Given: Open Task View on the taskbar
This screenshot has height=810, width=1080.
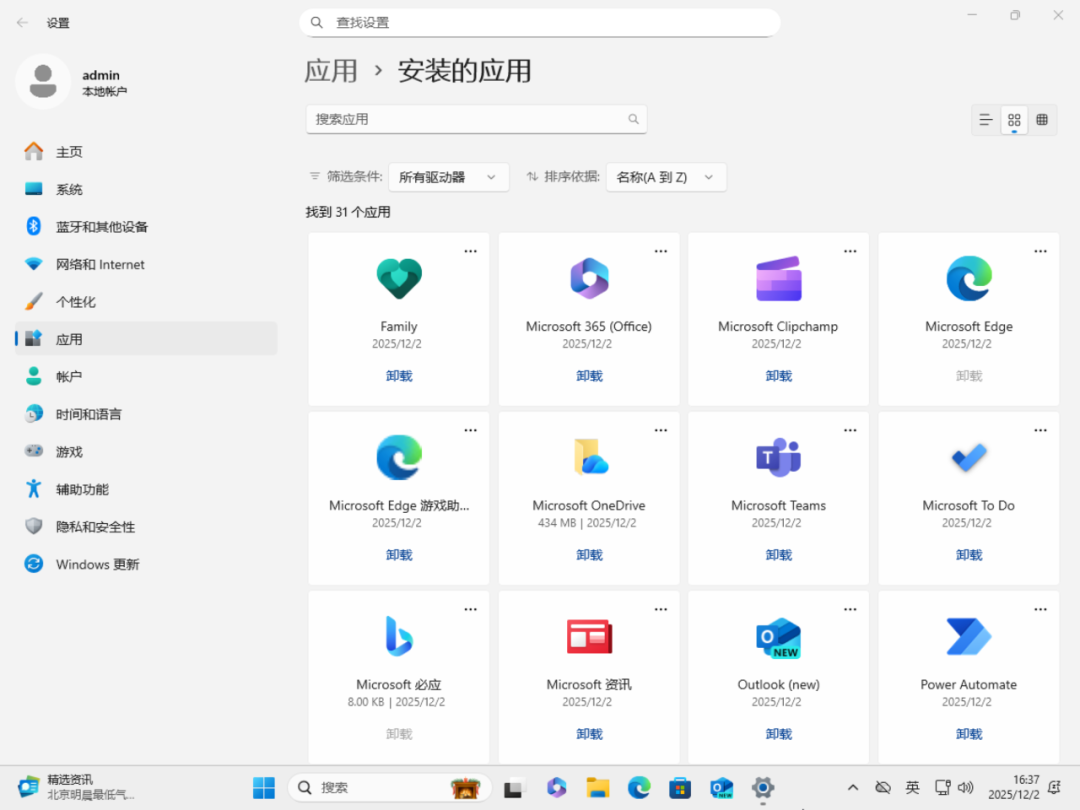Looking at the screenshot, I should [x=514, y=787].
